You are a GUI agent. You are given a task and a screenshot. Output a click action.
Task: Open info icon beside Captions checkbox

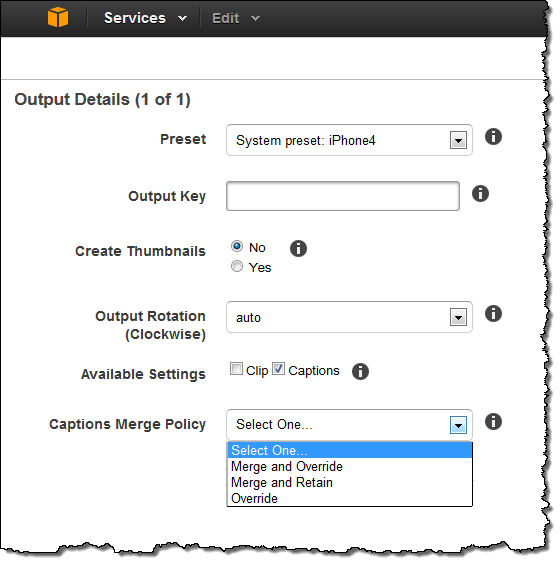[360, 371]
